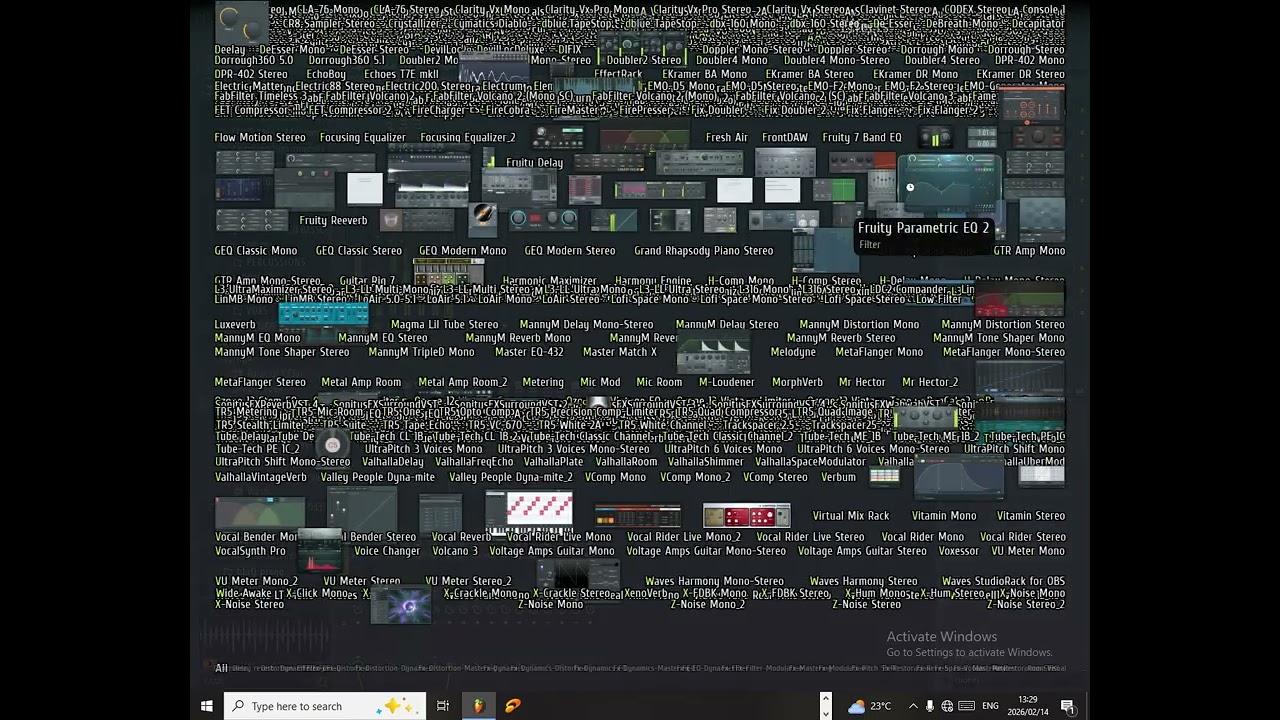The height and width of the screenshot is (720, 1280).
Task: Click the touch keyboard tray icon
Action: coord(966,706)
